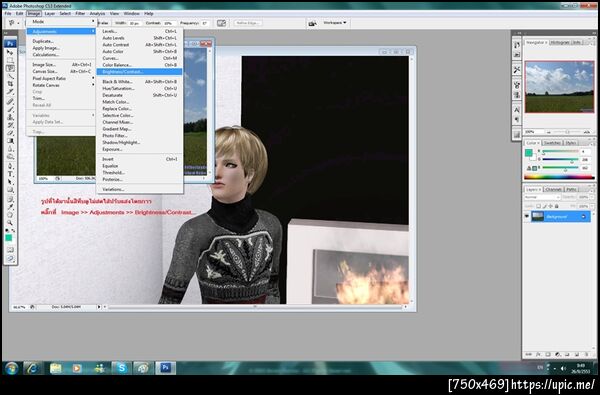Choose Levels from Adjustments submenu
Image resolution: width=600 pixels, height=395 pixels.
139,31
